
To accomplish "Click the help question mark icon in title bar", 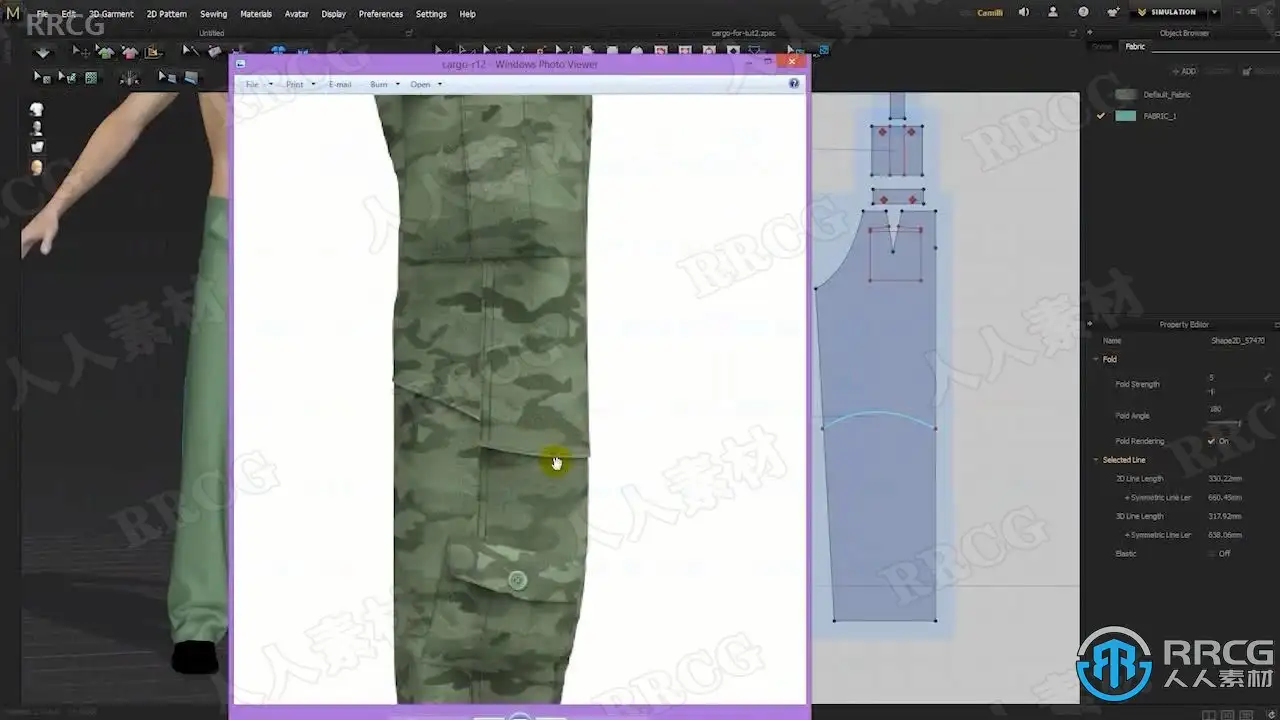I will coord(1083,12).
